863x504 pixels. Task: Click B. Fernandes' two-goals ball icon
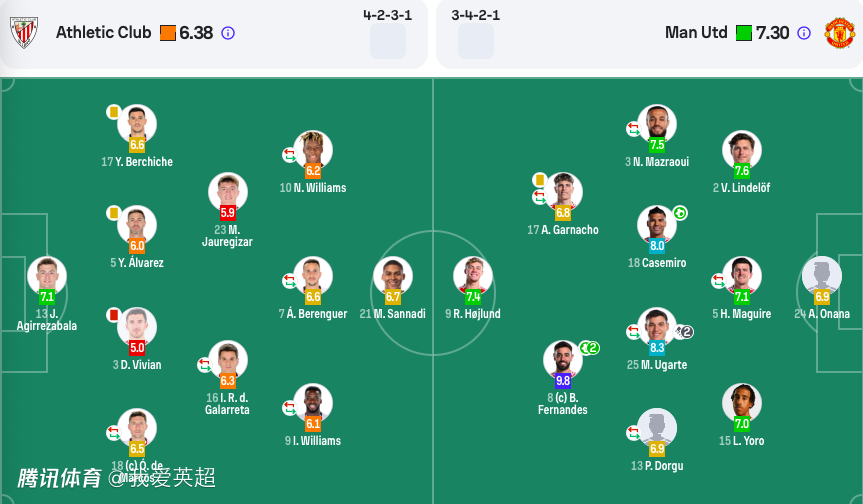click(x=589, y=348)
